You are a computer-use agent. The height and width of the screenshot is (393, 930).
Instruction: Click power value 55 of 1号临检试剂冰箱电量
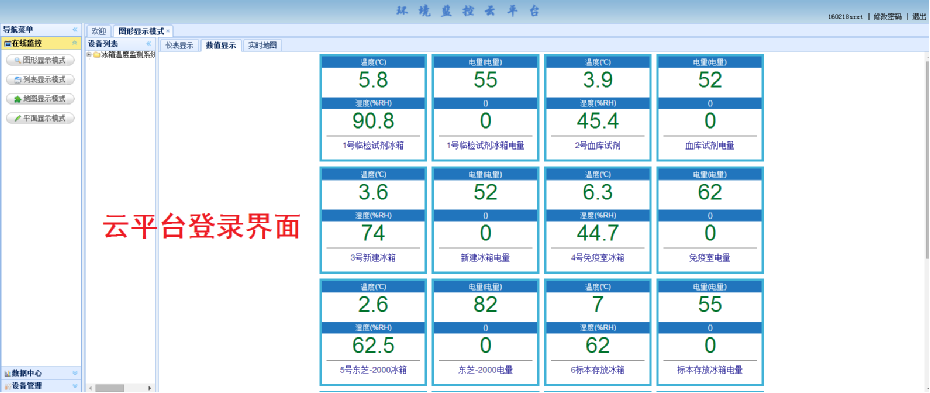pyautogui.click(x=485, y=81)
